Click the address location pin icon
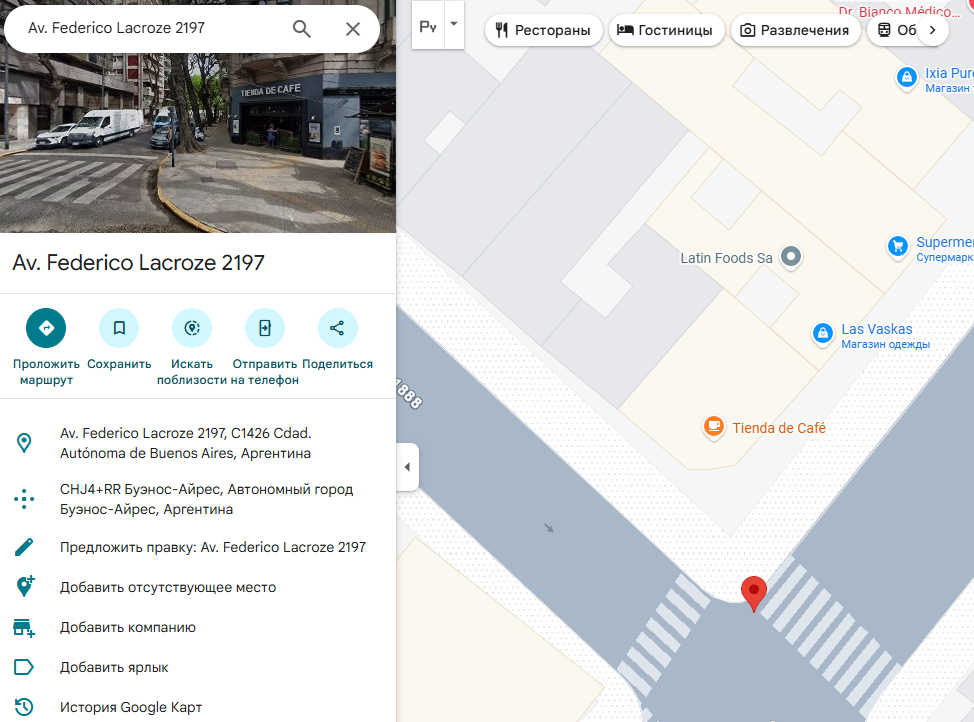 (24, 443)
